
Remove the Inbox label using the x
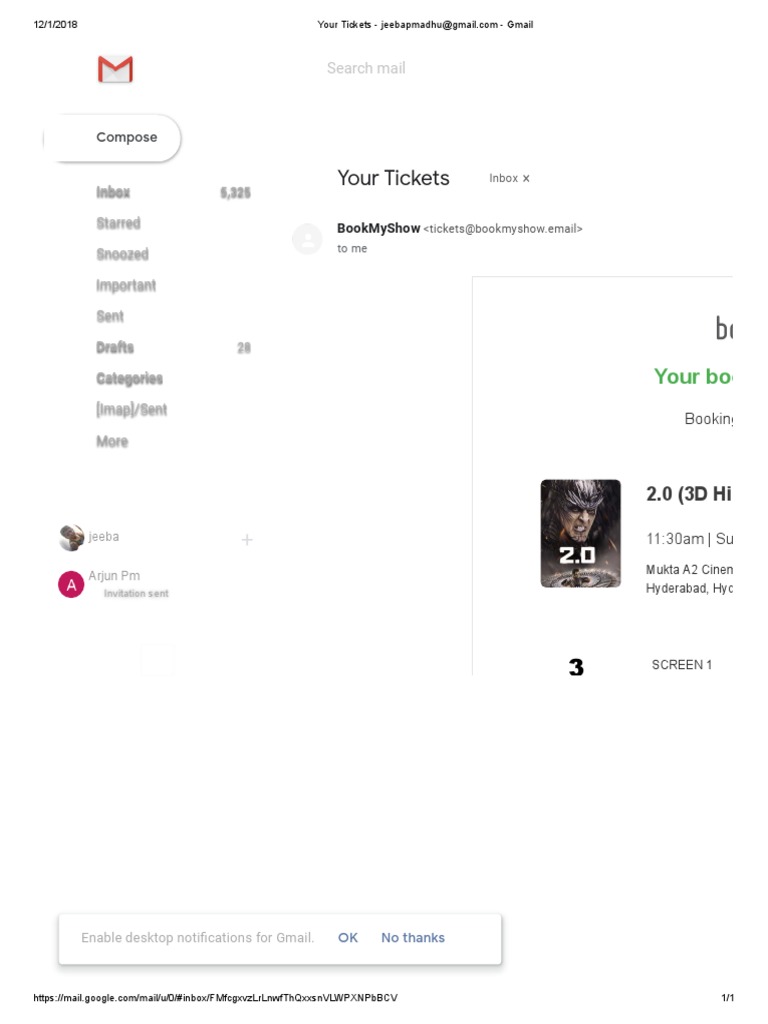pyautogui.click(x=526, y=179)
